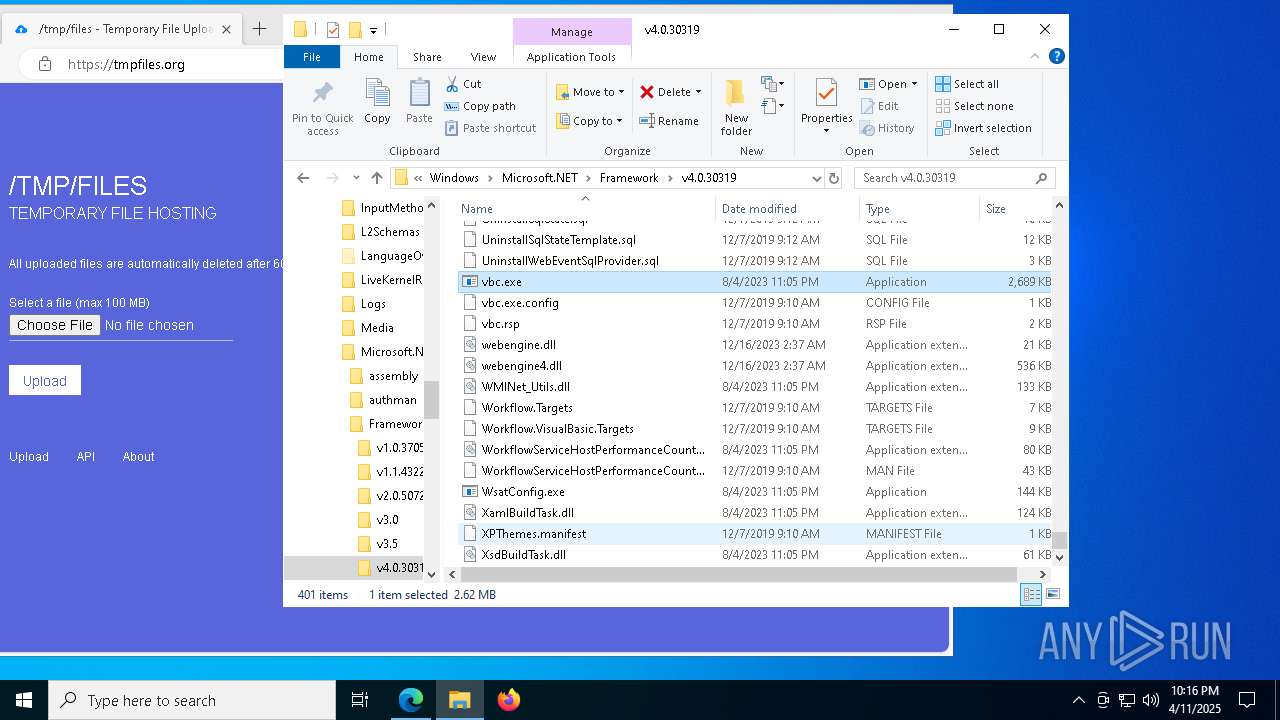Viewport: 1280px width, 720px height.
Task: Click the Help question mark icon
Action: pos(1056,57)
